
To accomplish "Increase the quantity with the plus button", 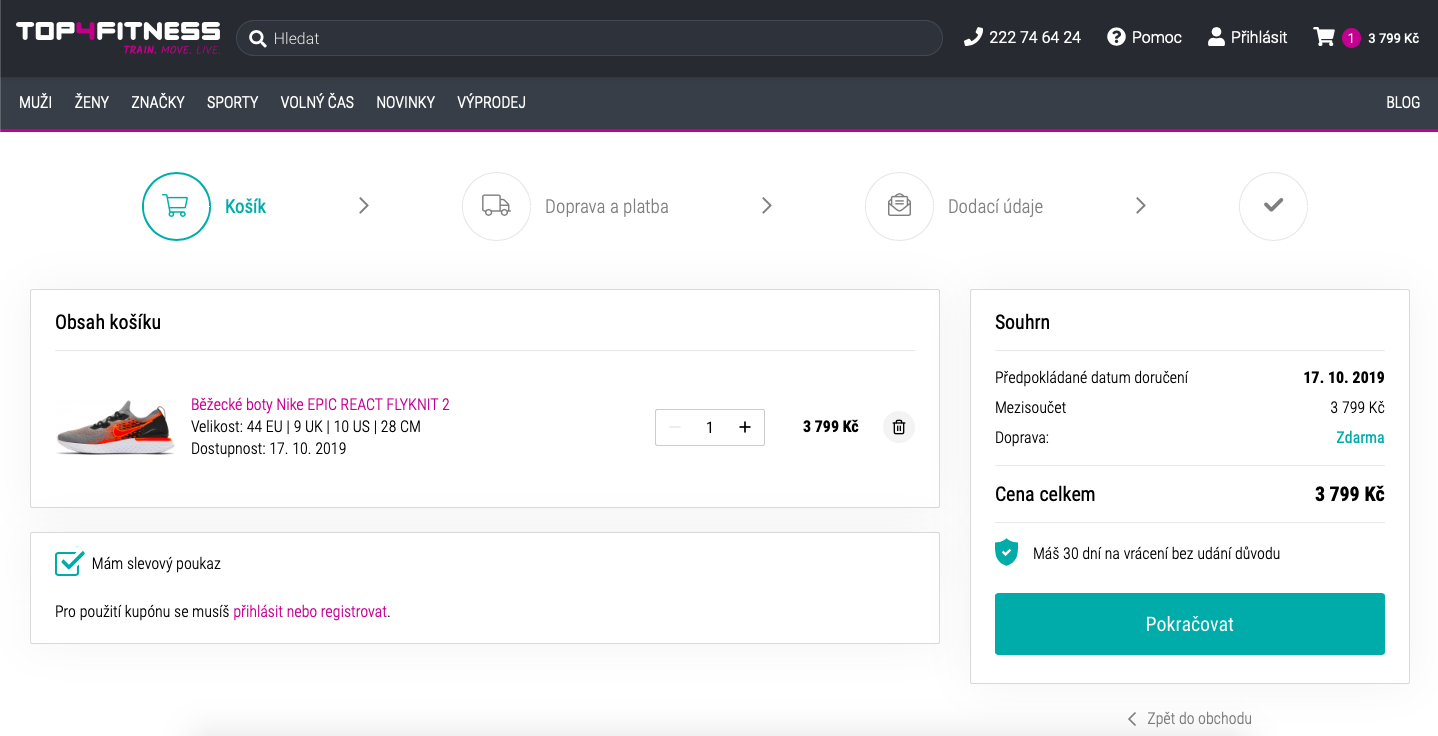I will pos(745,427).
